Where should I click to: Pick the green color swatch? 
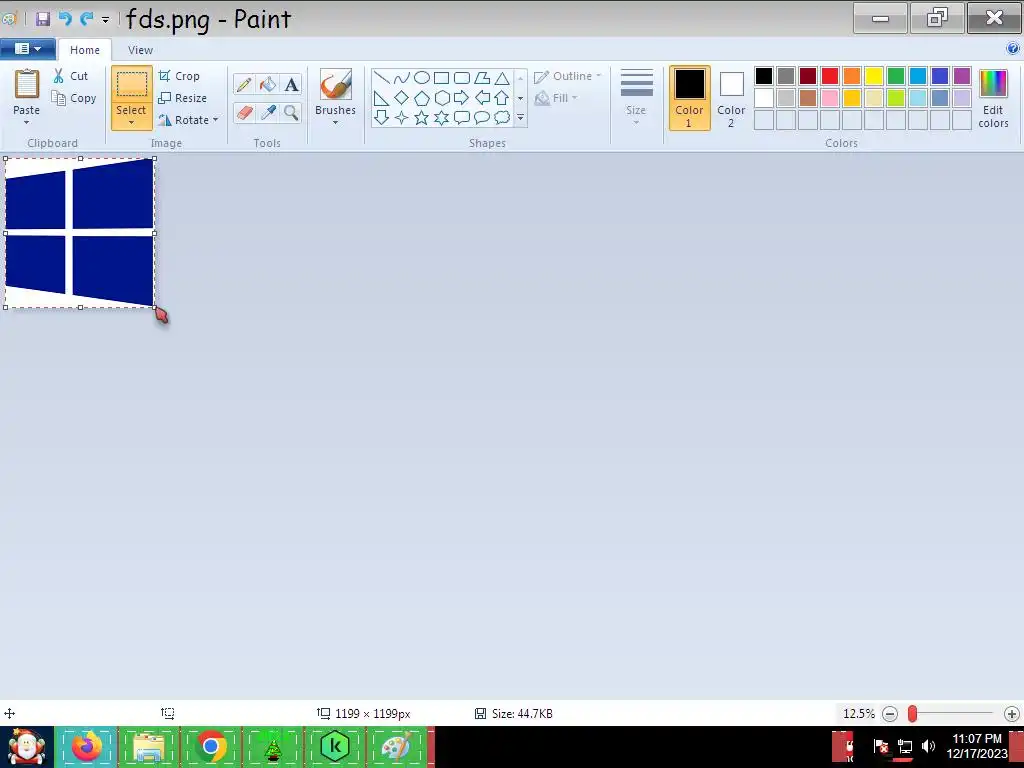pyautogui.click(x=896, y=76)
